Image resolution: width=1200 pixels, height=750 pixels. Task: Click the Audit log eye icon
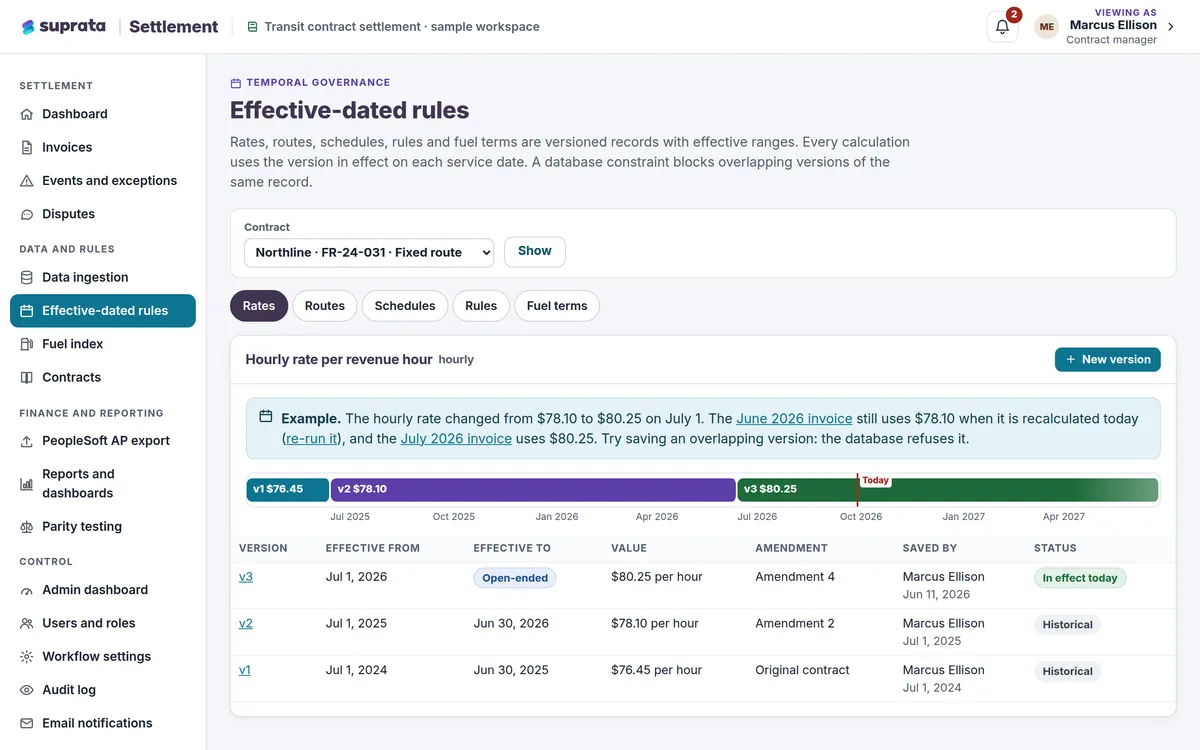click(x=27, y=690)
